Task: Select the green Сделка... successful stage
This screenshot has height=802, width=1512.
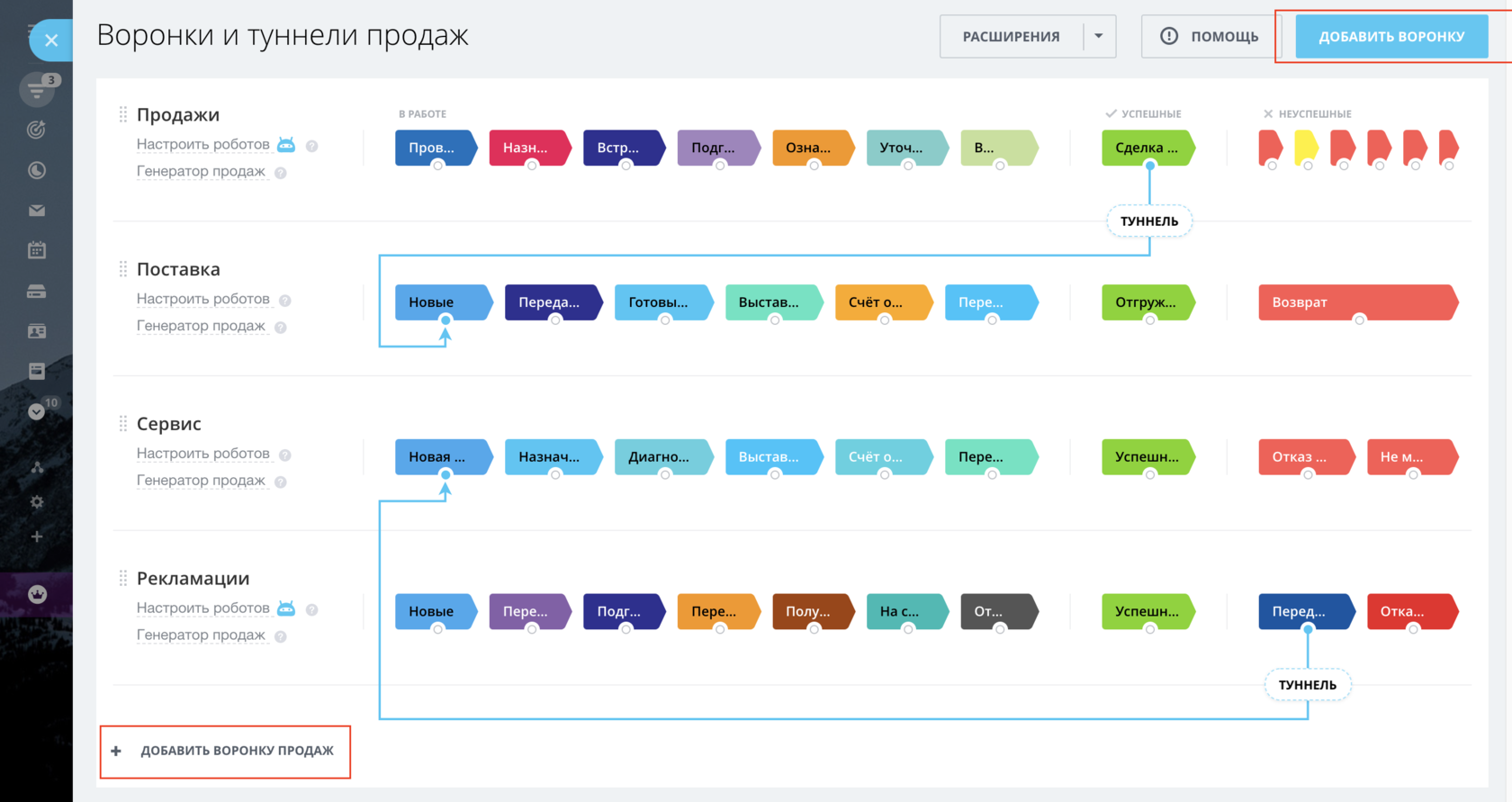Action: [1148, 148]
